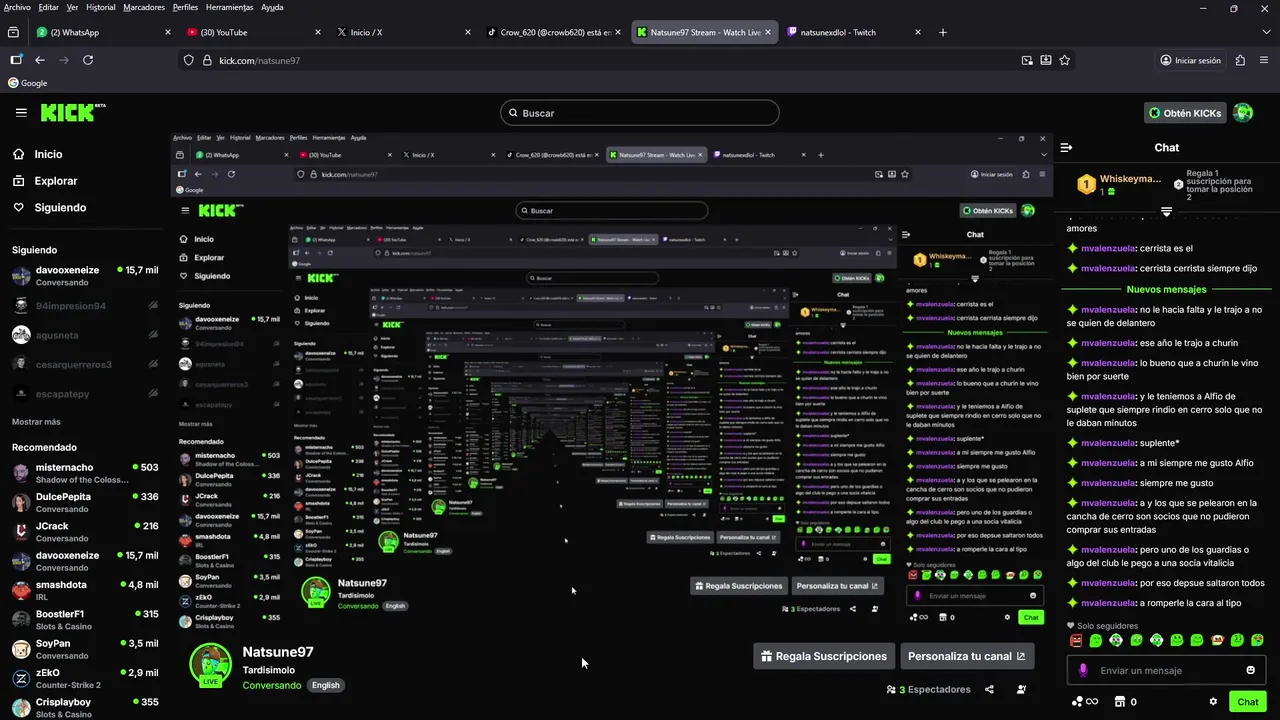
Task: Open 94impresion94 offline channel
Action: [x=84, y=306]
